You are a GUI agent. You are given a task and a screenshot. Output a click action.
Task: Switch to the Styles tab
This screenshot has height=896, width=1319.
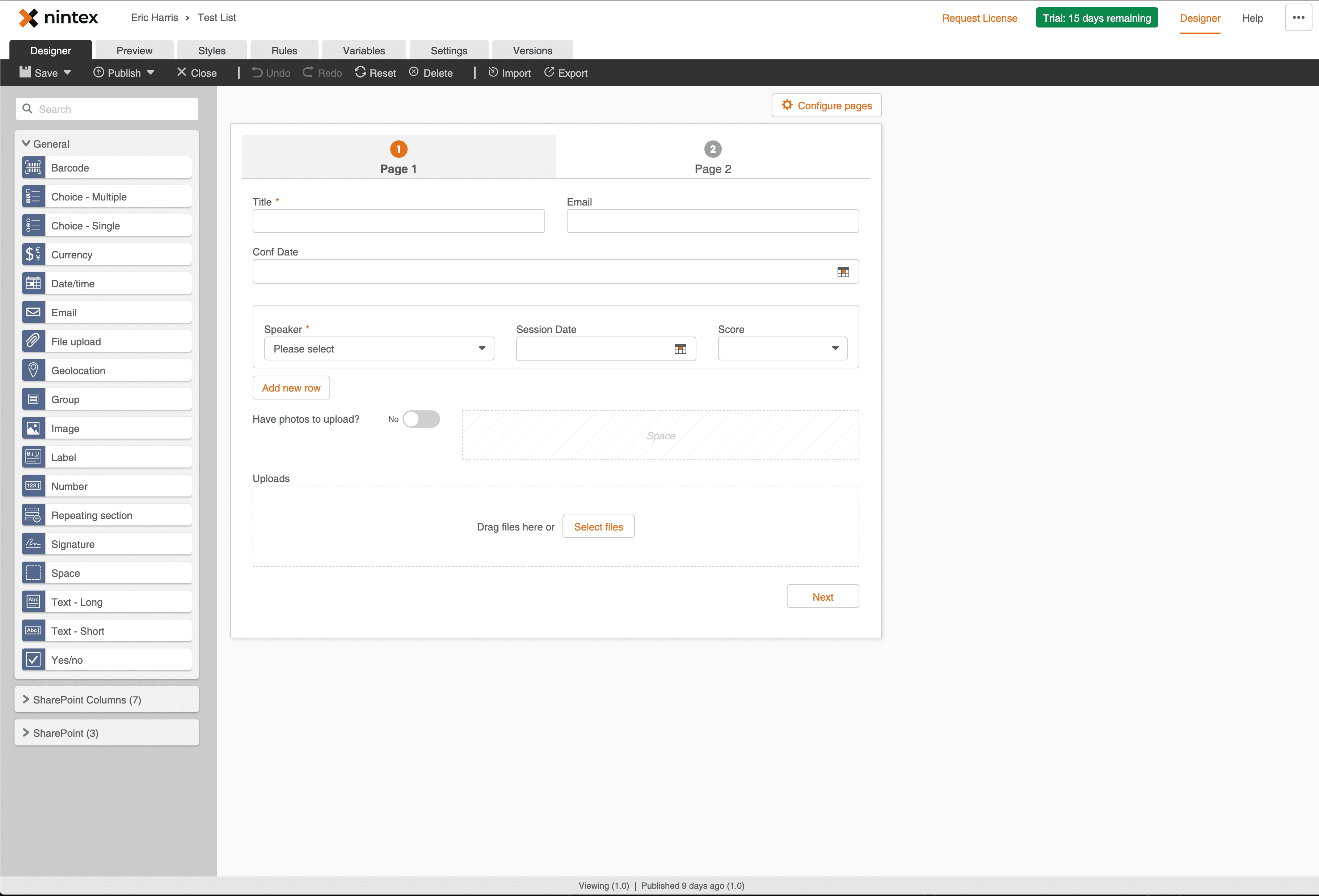pyautogui.click(x=212, y=50)
